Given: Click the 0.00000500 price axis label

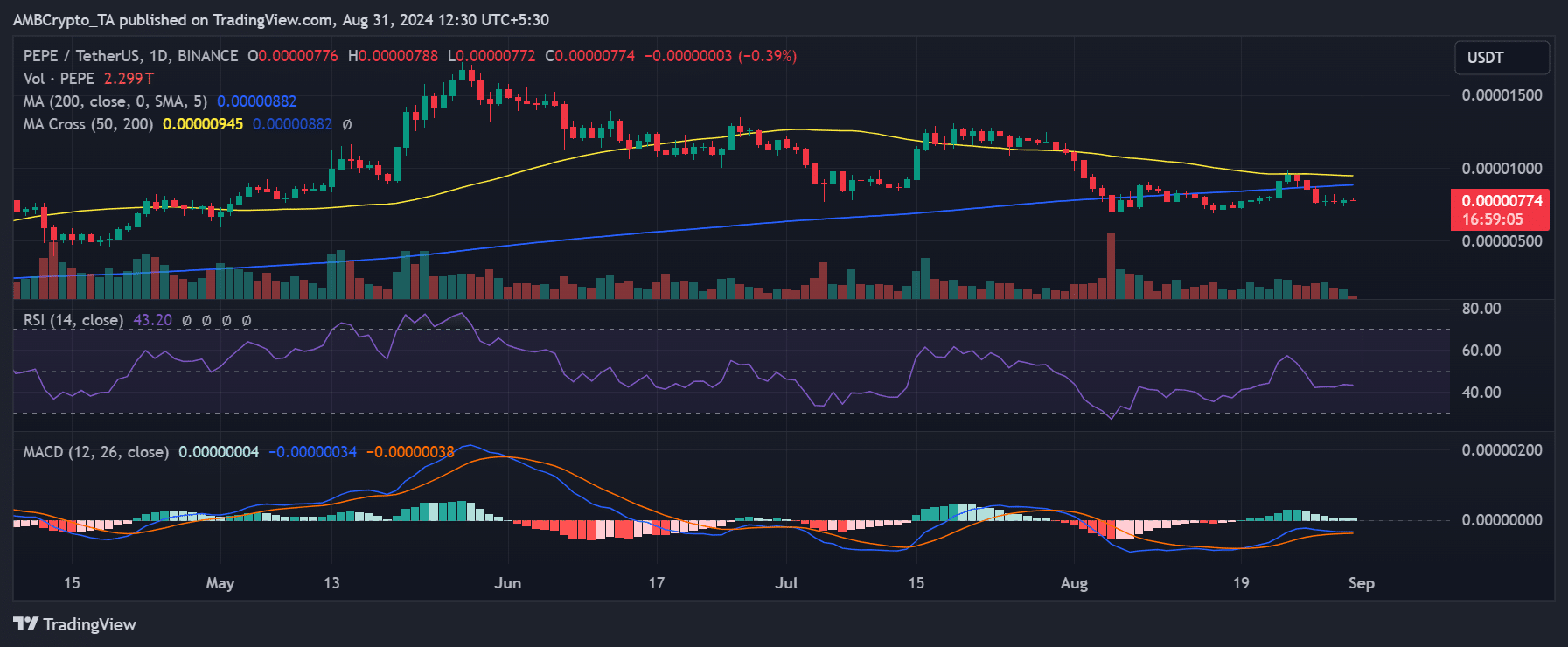Looking at the screenshot, I should tap(1502, 241).
